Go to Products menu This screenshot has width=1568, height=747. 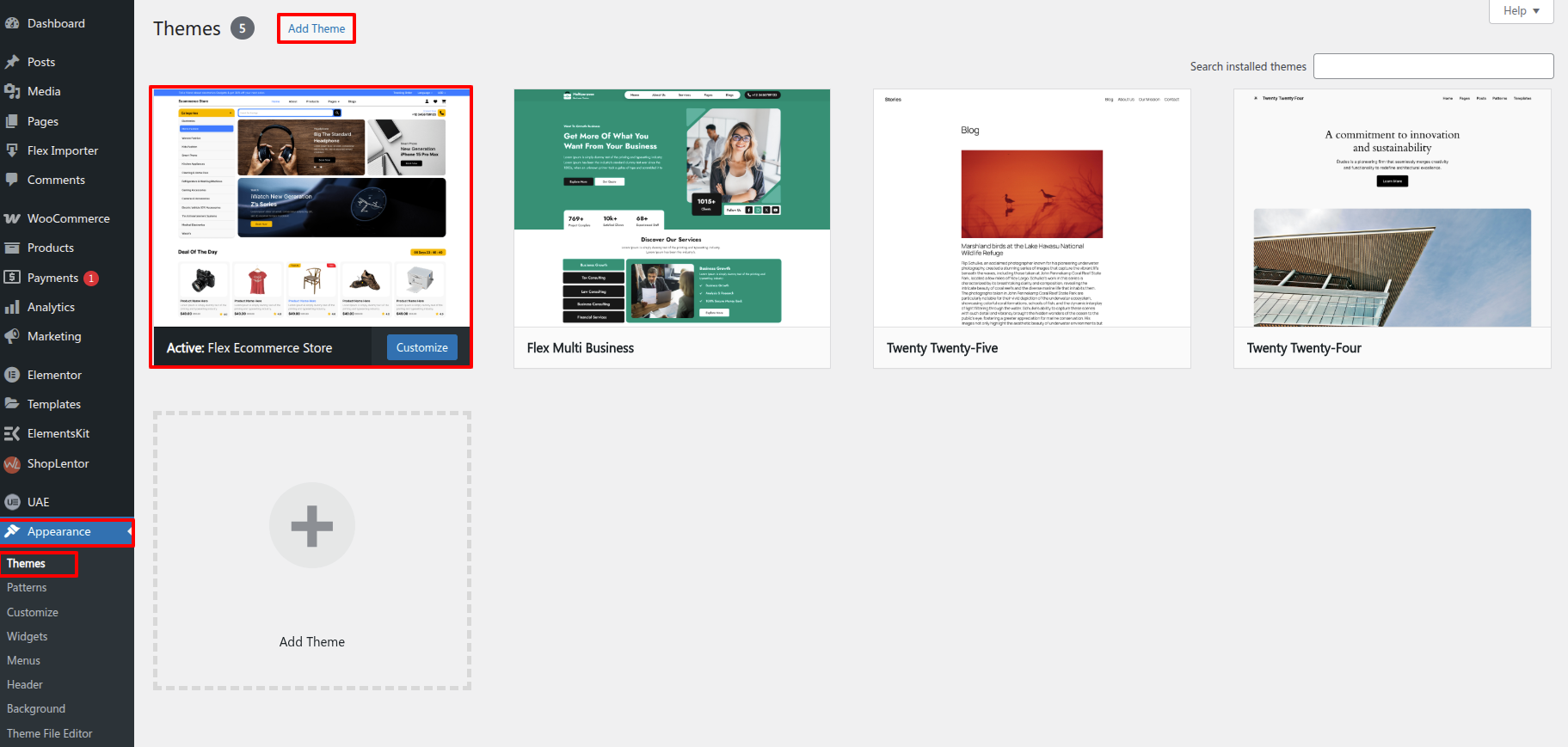[51, 248]
